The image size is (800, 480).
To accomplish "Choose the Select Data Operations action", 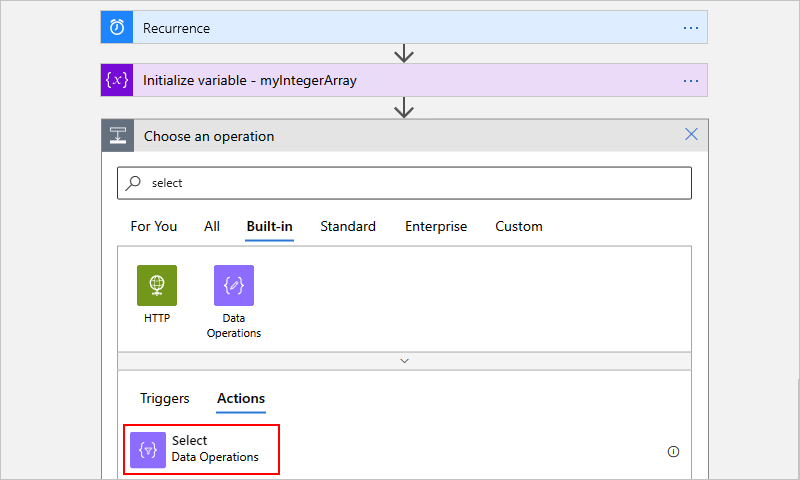I will [215, 449].
